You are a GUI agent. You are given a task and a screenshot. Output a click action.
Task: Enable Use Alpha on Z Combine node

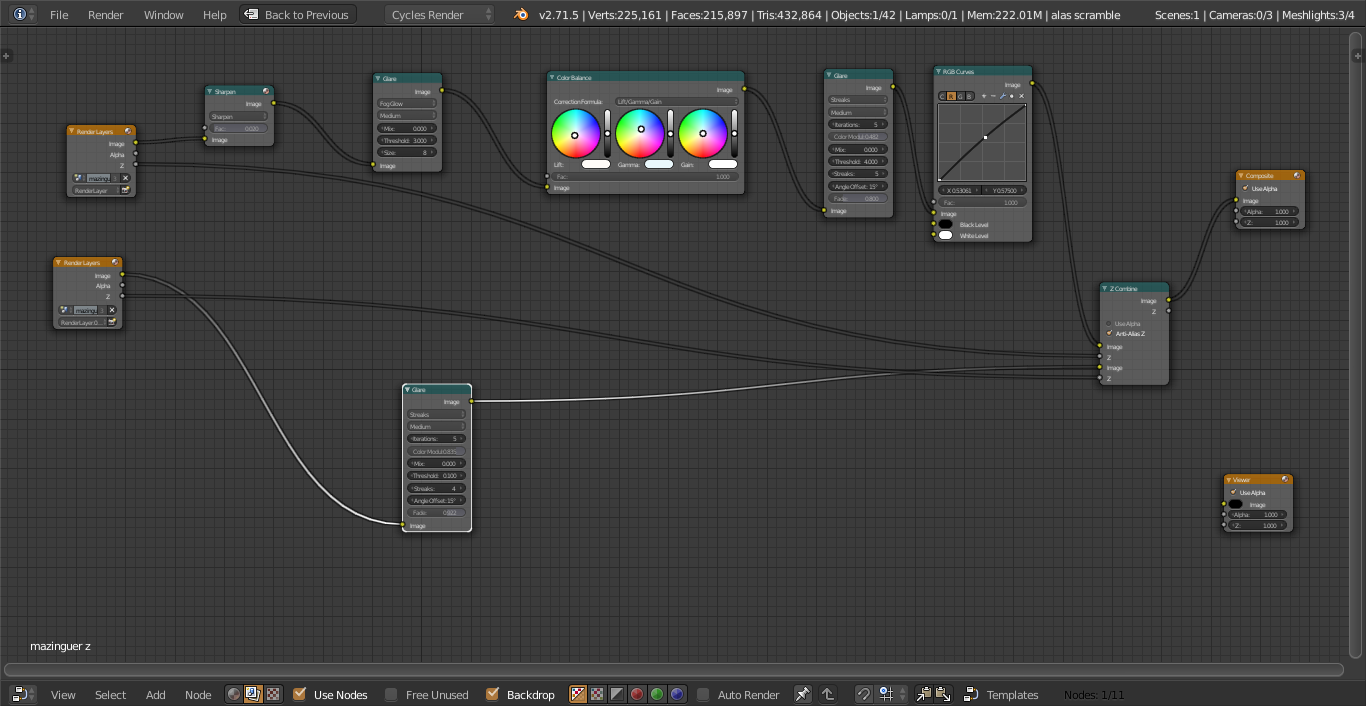pyautogui.click(x=1110, y=323)
